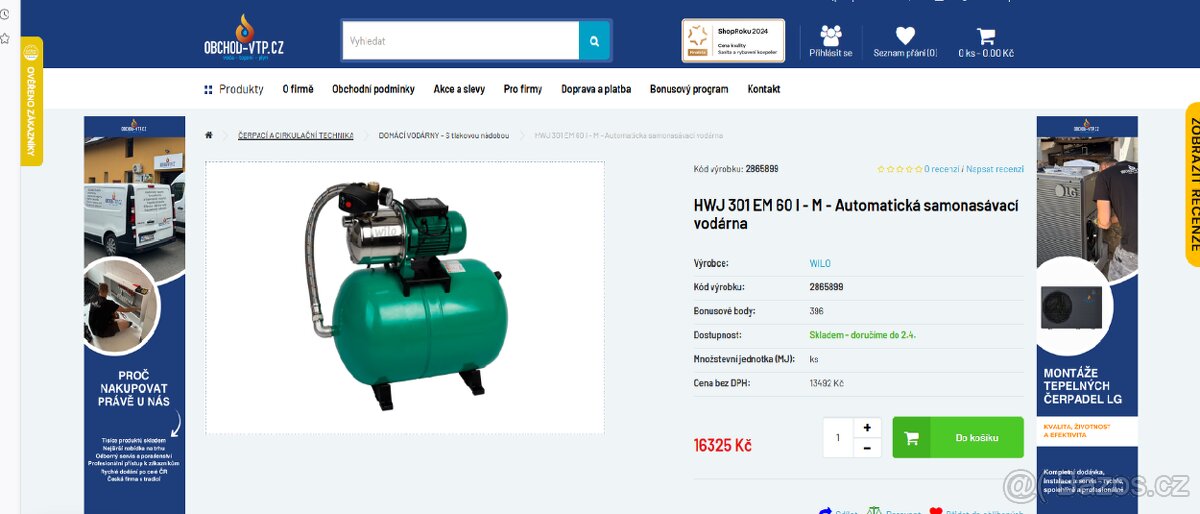
Task: Click the MONTÁŽE TEPELNÝCH ČERPADEL LG banner
Action: click(x=1087, y=315)
